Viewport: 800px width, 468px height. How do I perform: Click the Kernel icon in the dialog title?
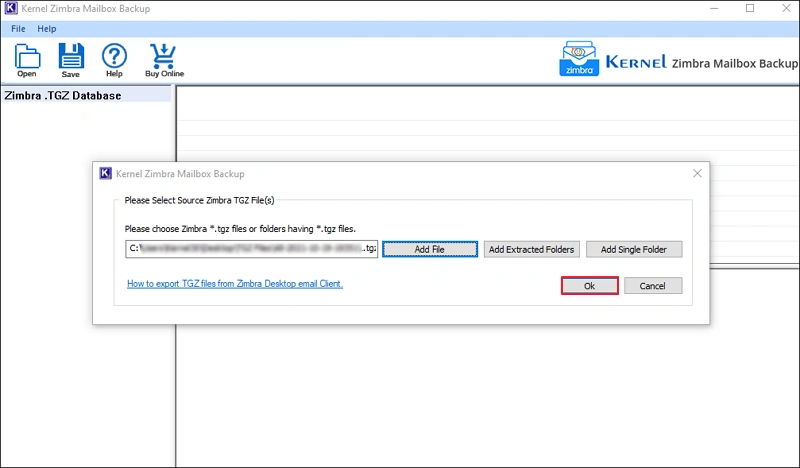tap(105, 174)
